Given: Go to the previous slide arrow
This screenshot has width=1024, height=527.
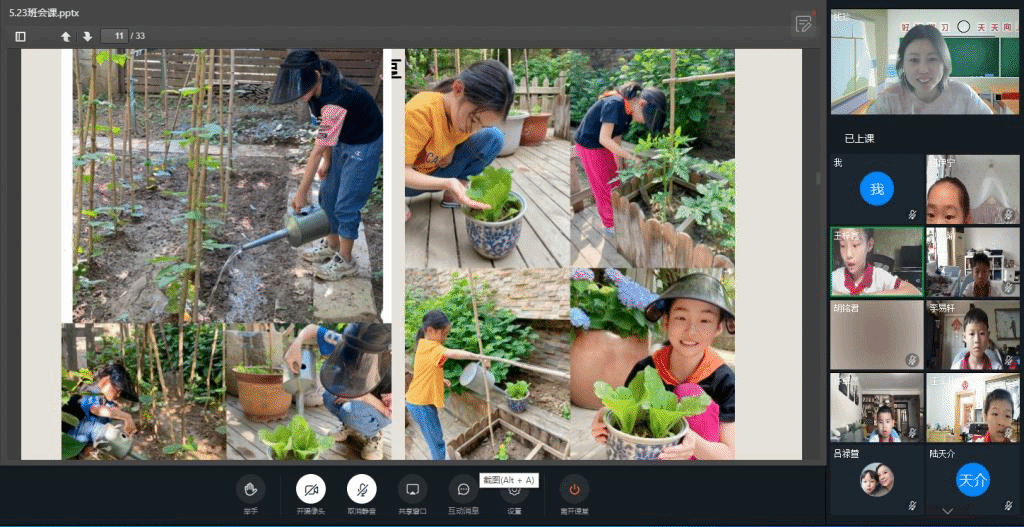Looking at the screenshot, I should (66, 37).
